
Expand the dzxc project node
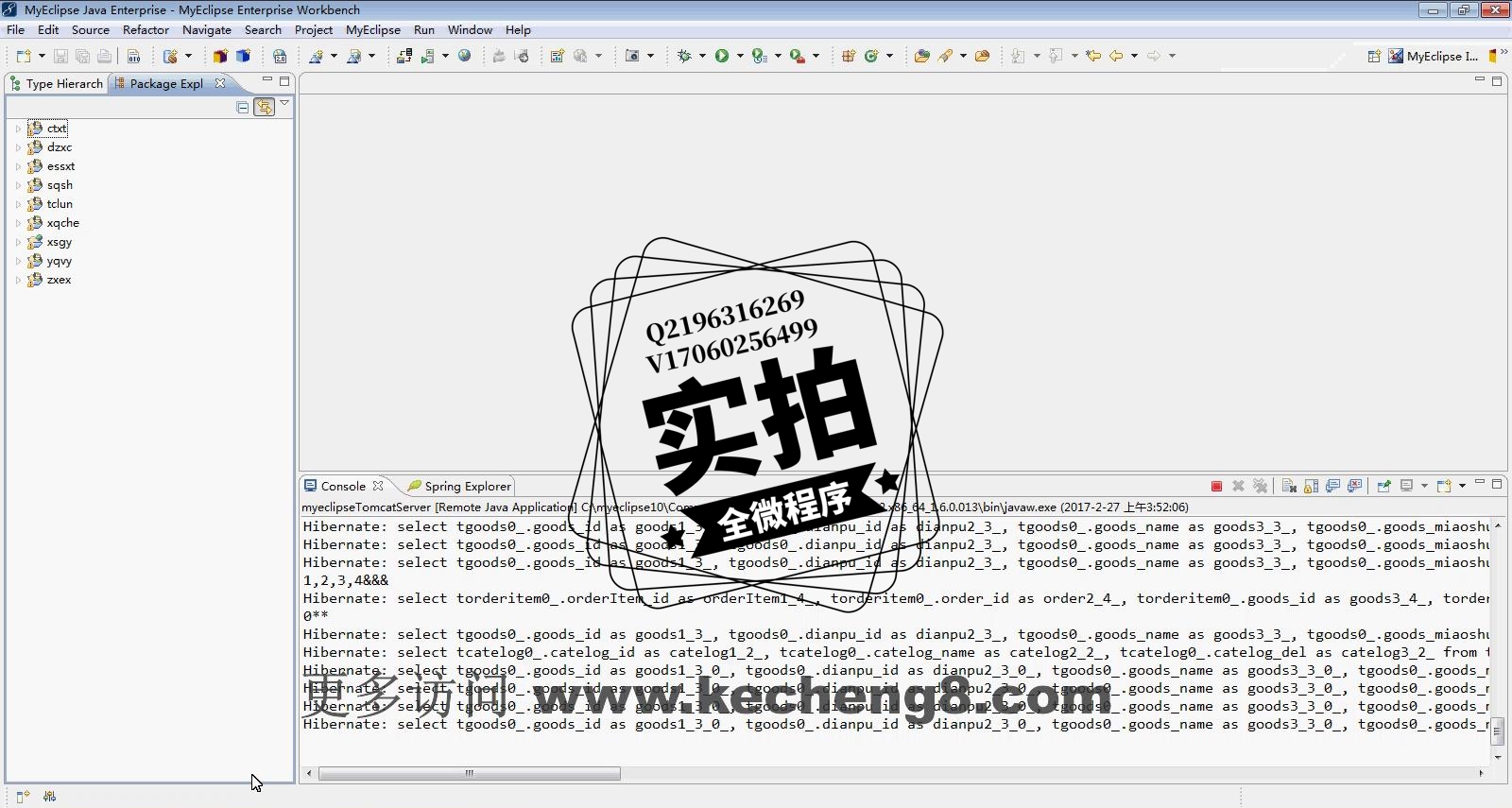click(x=18, y=147)
